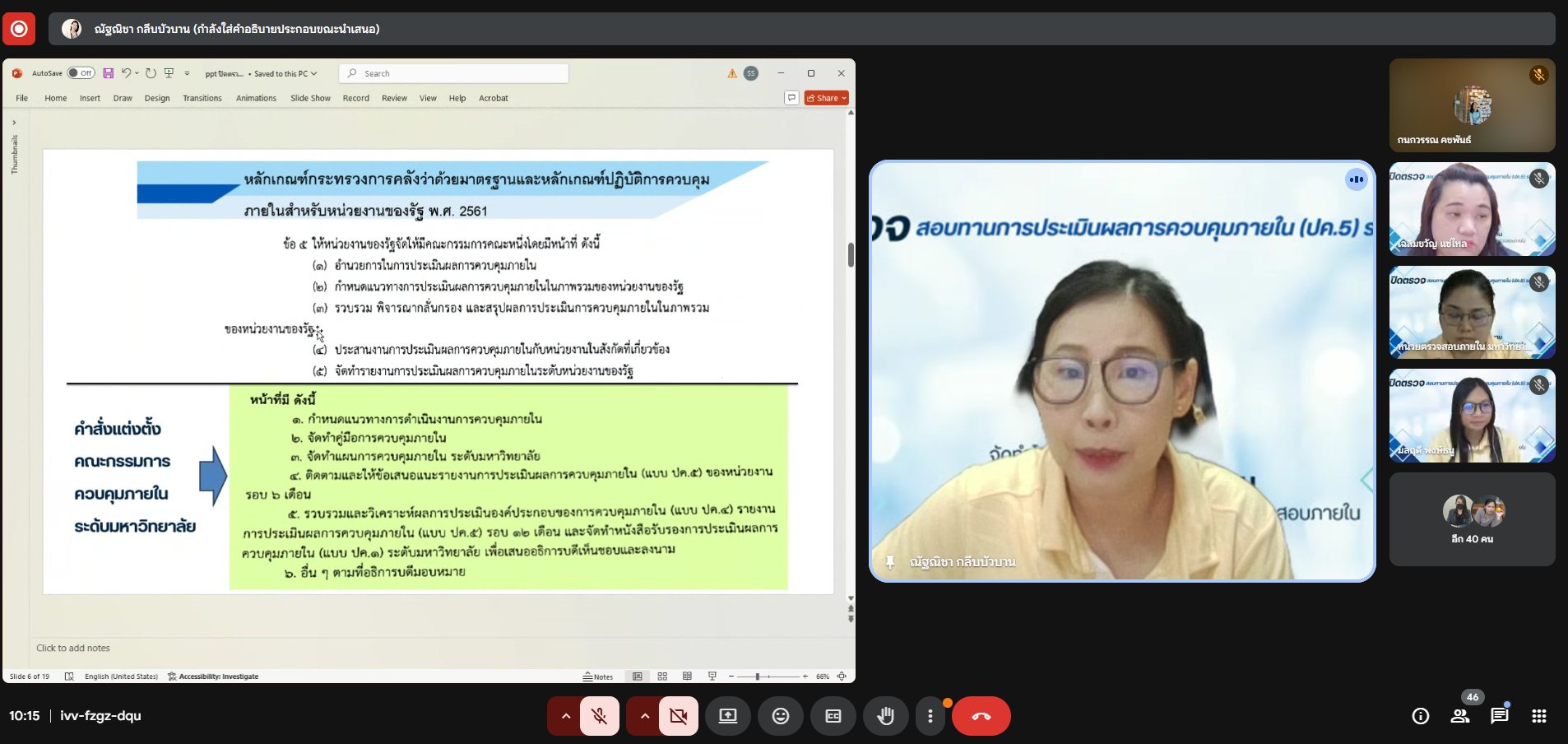Click the red leave call button
Image resolution: width=1568 pixels, height=744 pixels.
[981, 716]
